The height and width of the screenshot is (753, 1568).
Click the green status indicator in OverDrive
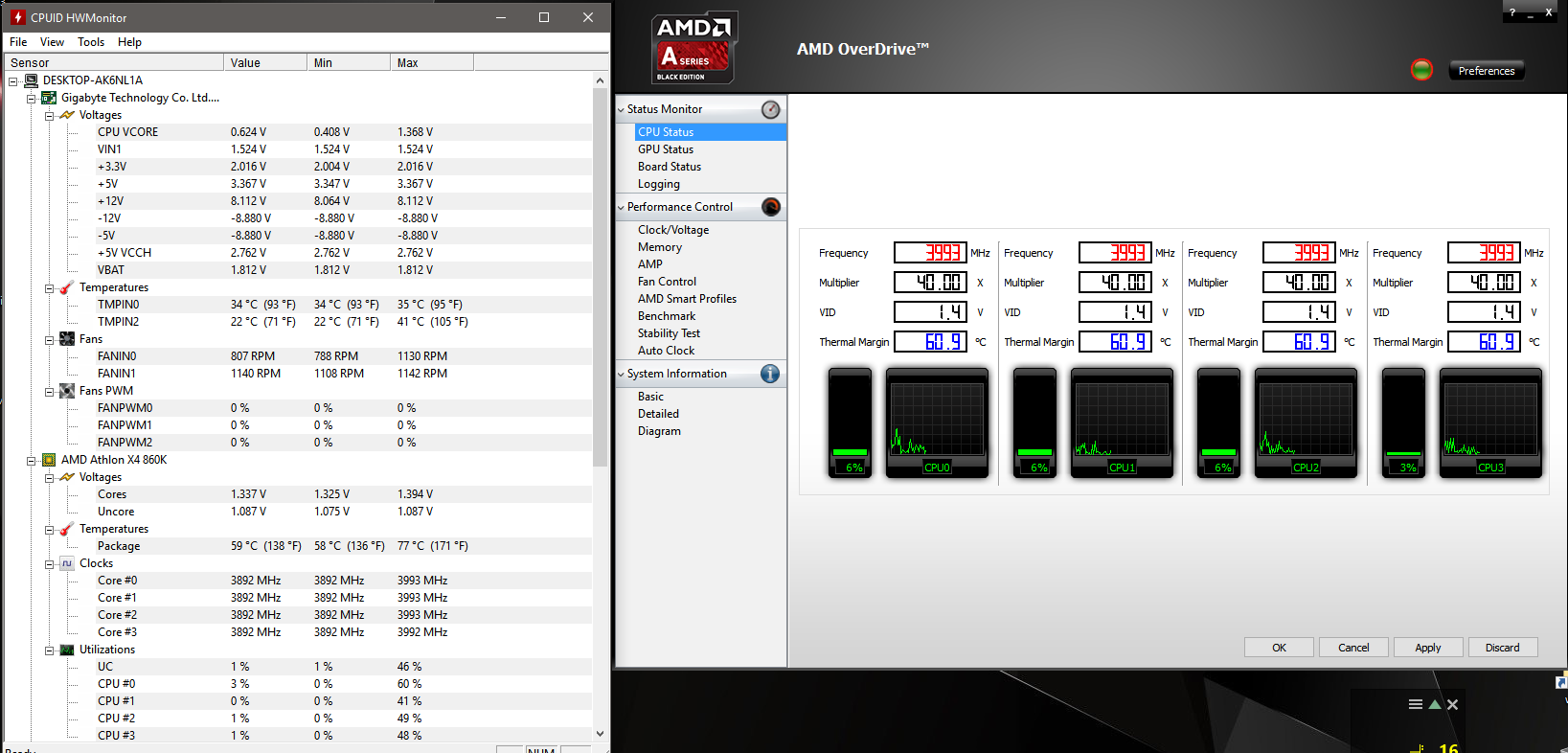click(x=1421, y=70)
